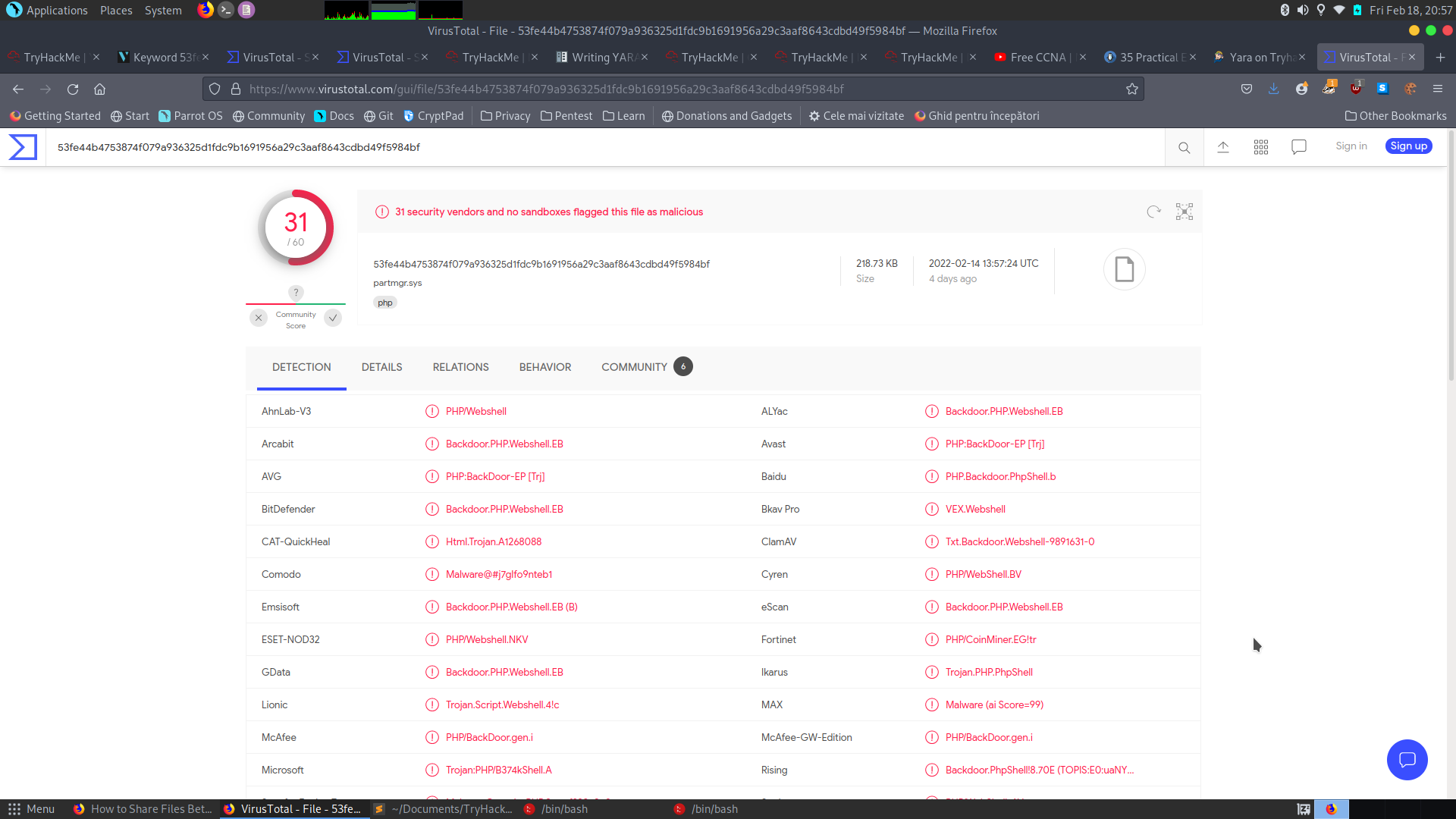Click the reanalyze file refresh icon
The image size is (1456, 819).
click(1153, 212)
